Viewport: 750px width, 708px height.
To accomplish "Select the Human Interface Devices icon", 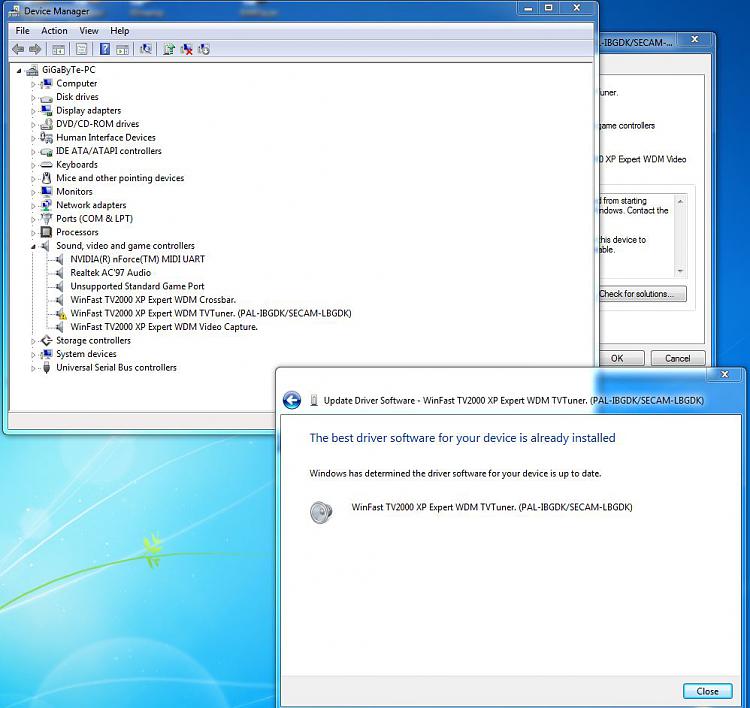I will point(46,138).
